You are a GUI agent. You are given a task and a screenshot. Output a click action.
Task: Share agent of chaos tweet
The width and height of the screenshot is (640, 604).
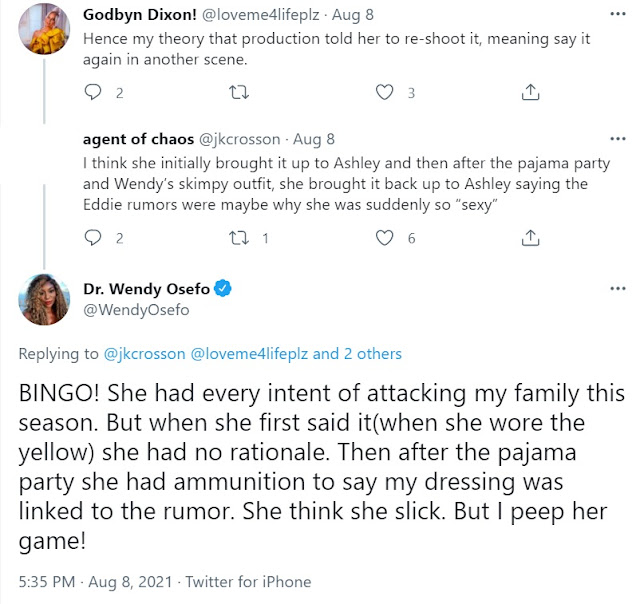coord(529,238)
